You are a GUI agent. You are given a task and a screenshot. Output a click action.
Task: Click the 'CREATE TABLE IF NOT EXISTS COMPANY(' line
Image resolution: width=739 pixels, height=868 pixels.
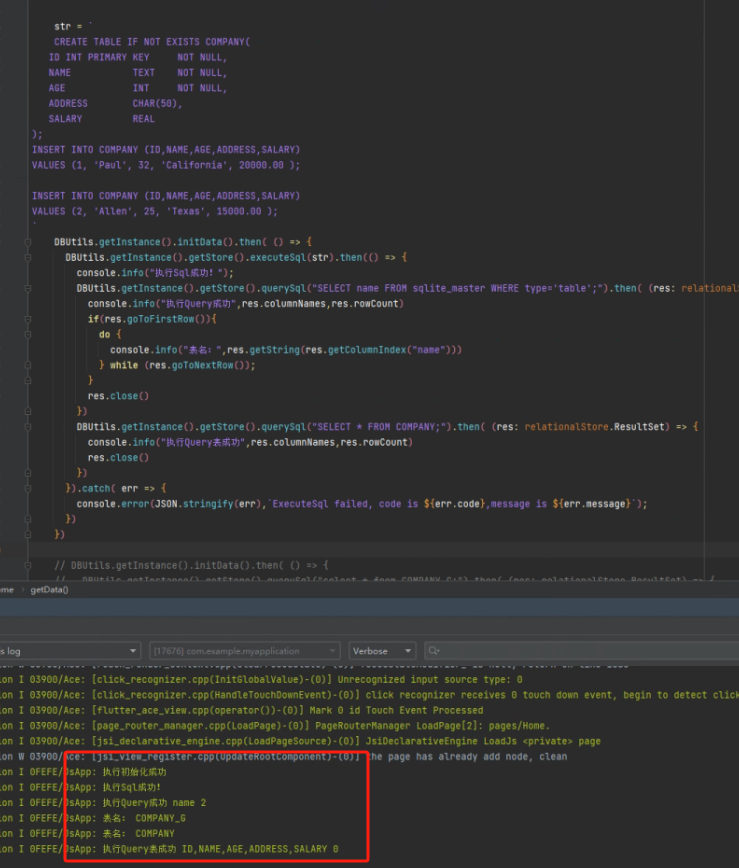click(x=152, y=42)
